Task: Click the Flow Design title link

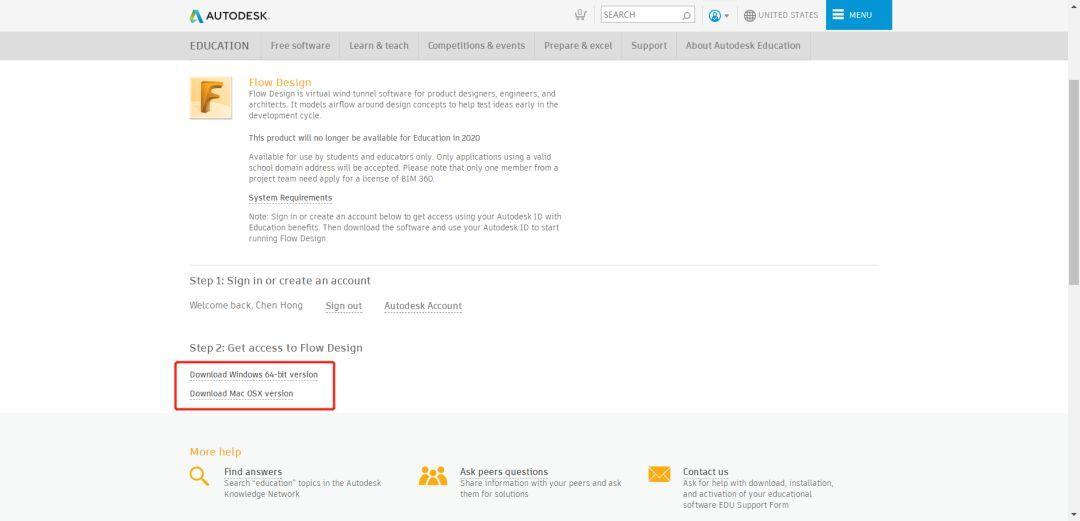Action: pos(280,82)
